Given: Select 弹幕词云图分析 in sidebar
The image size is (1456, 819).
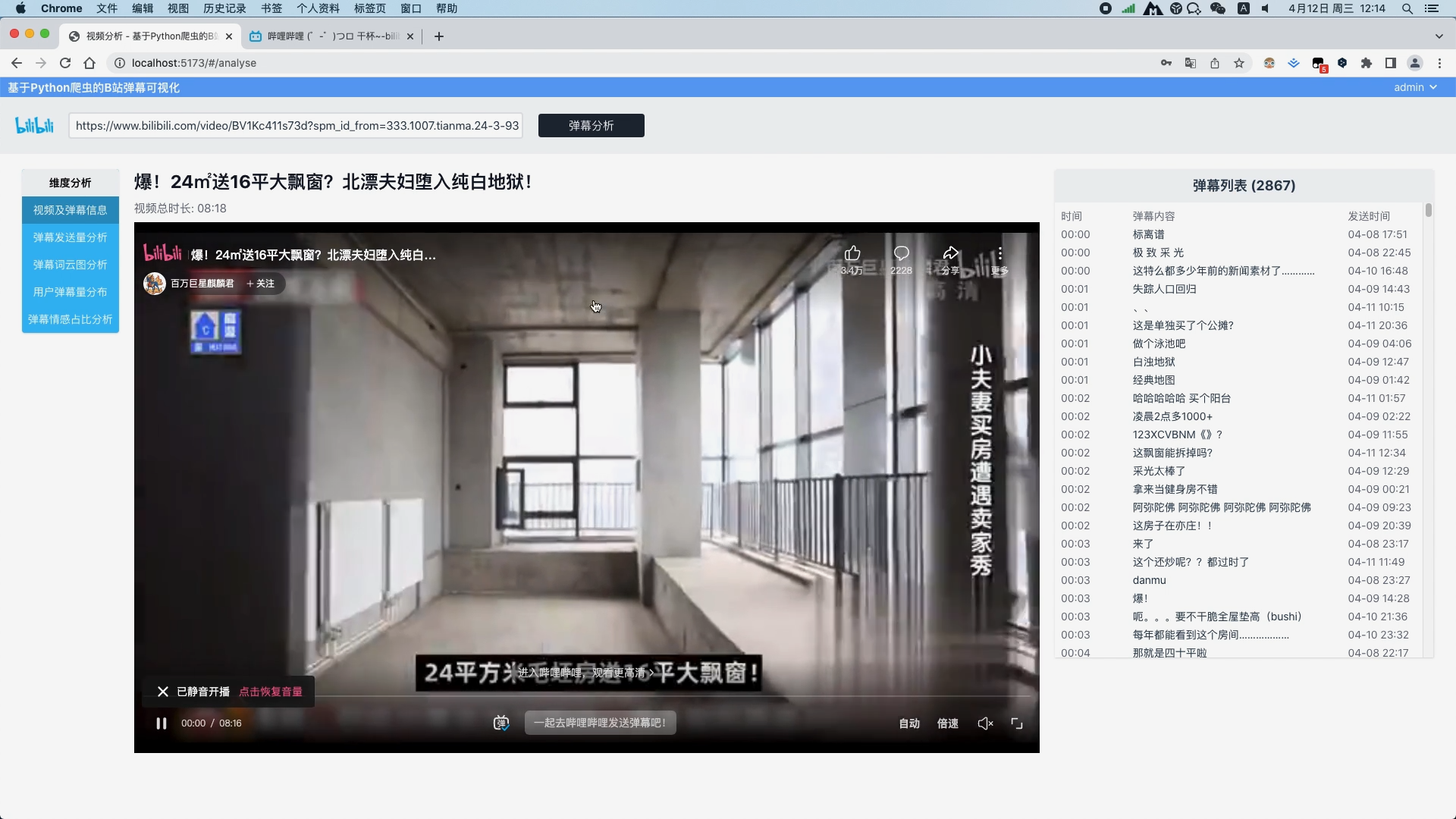Looking at the screenshot, I should [70, 265].
